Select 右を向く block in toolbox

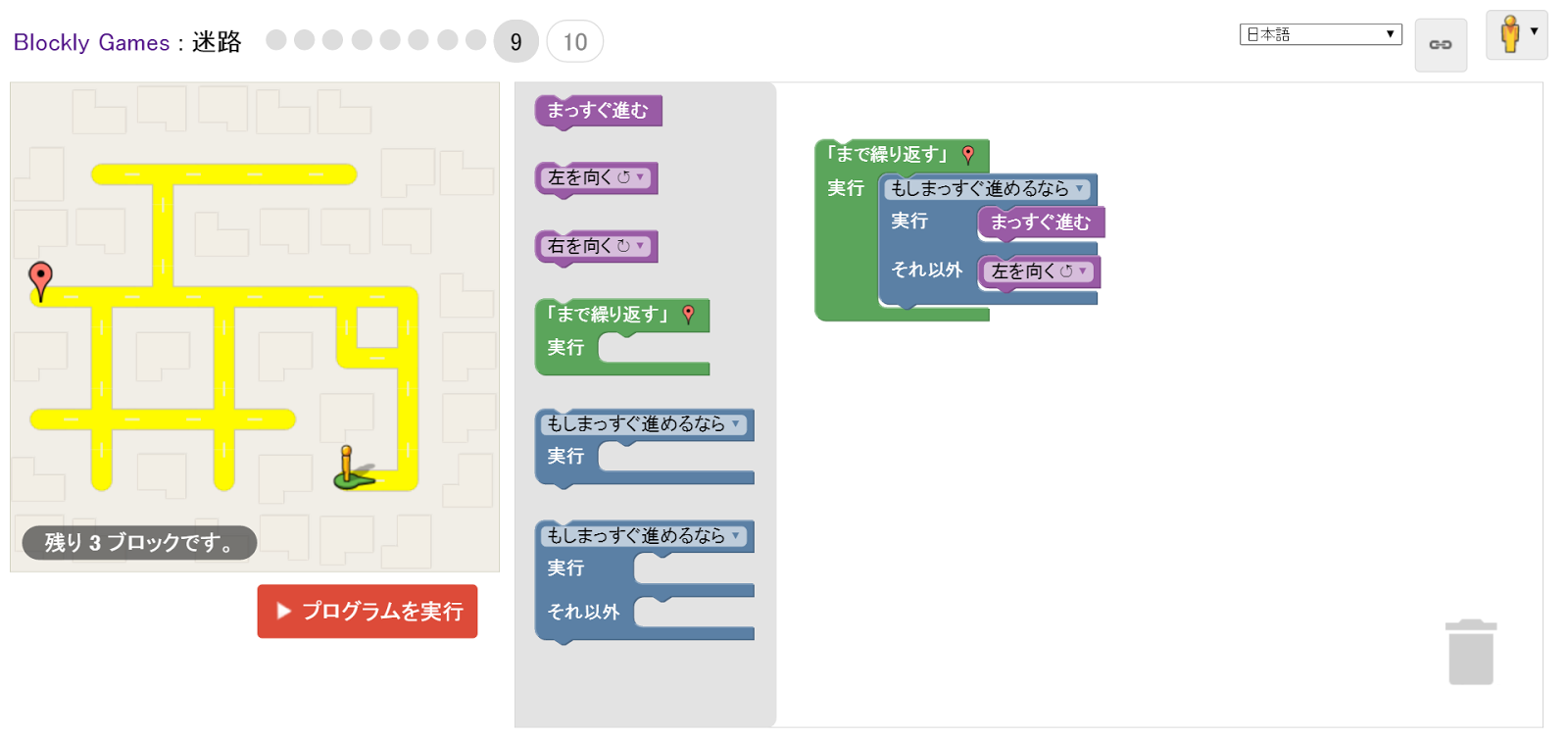(x=596, y=246)
